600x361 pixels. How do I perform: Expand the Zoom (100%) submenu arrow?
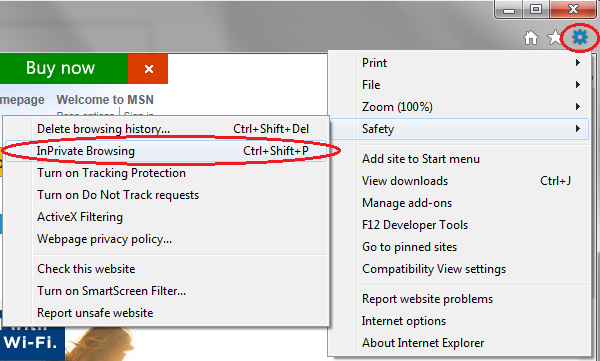(x=578, y=106)
